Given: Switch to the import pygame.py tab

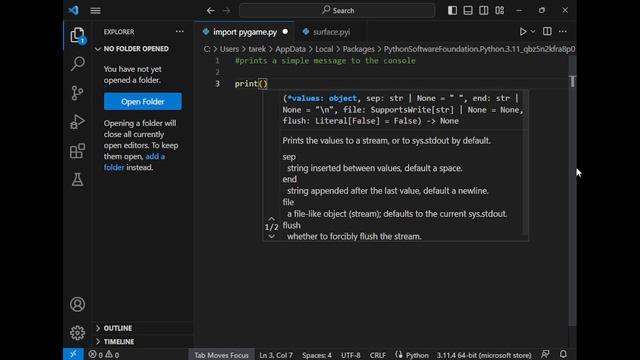Looking at the screenshot, I should coord(245,32).
